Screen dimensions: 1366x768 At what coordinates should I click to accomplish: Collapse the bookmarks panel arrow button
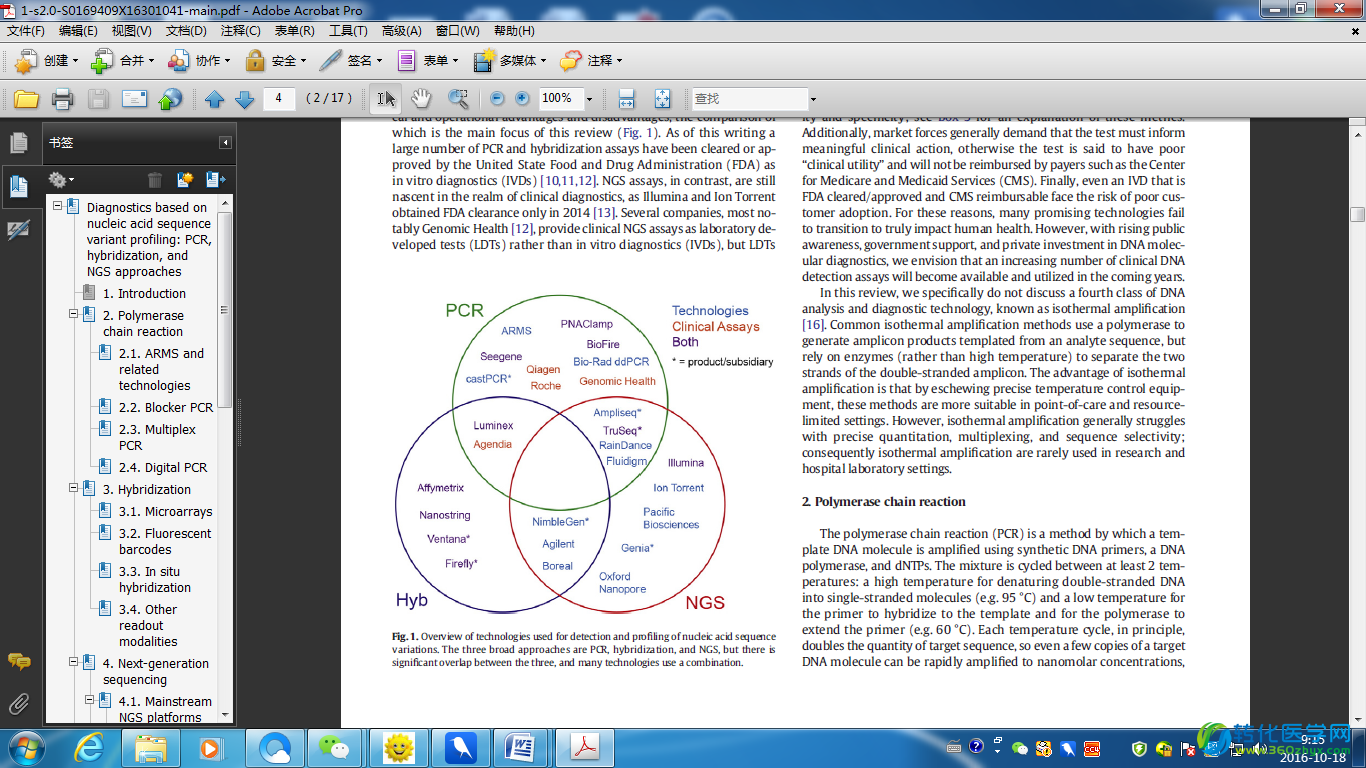coord(226,143)
